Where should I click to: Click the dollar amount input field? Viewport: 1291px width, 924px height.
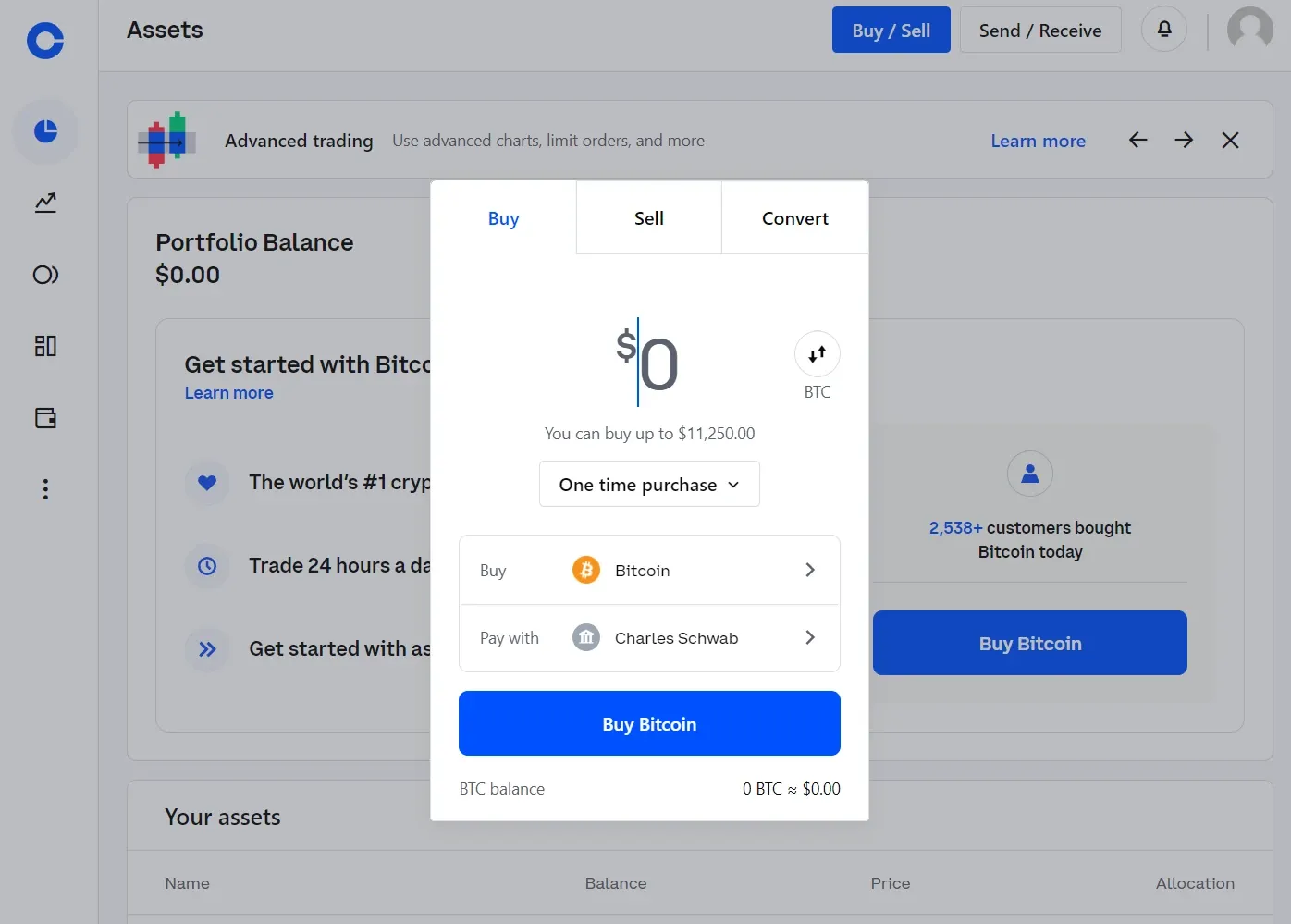tap(649, 363)
